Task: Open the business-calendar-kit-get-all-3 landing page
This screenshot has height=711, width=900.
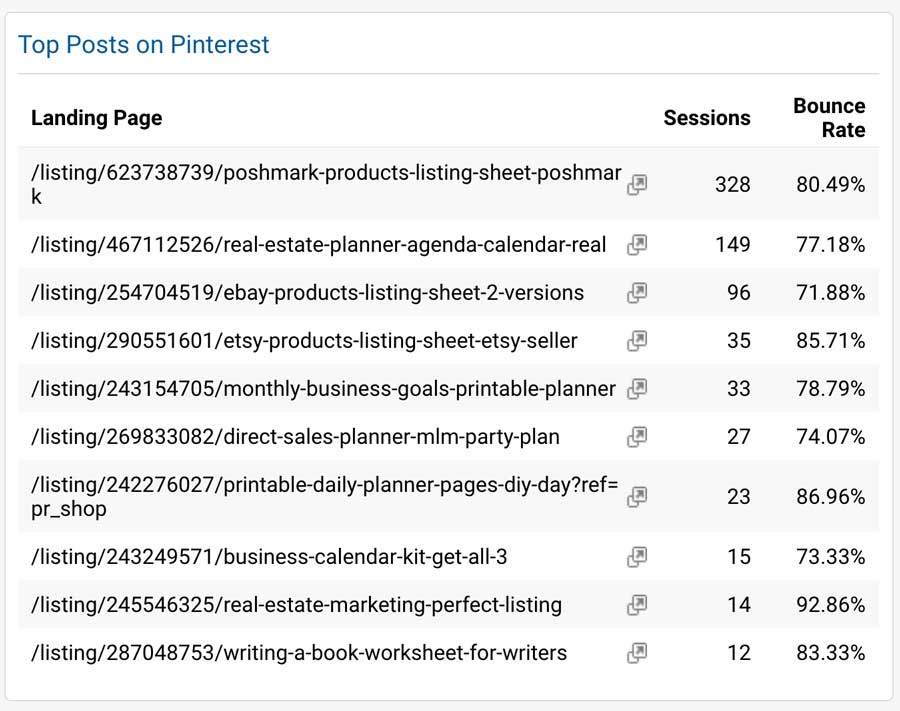Action: point(269,557)
